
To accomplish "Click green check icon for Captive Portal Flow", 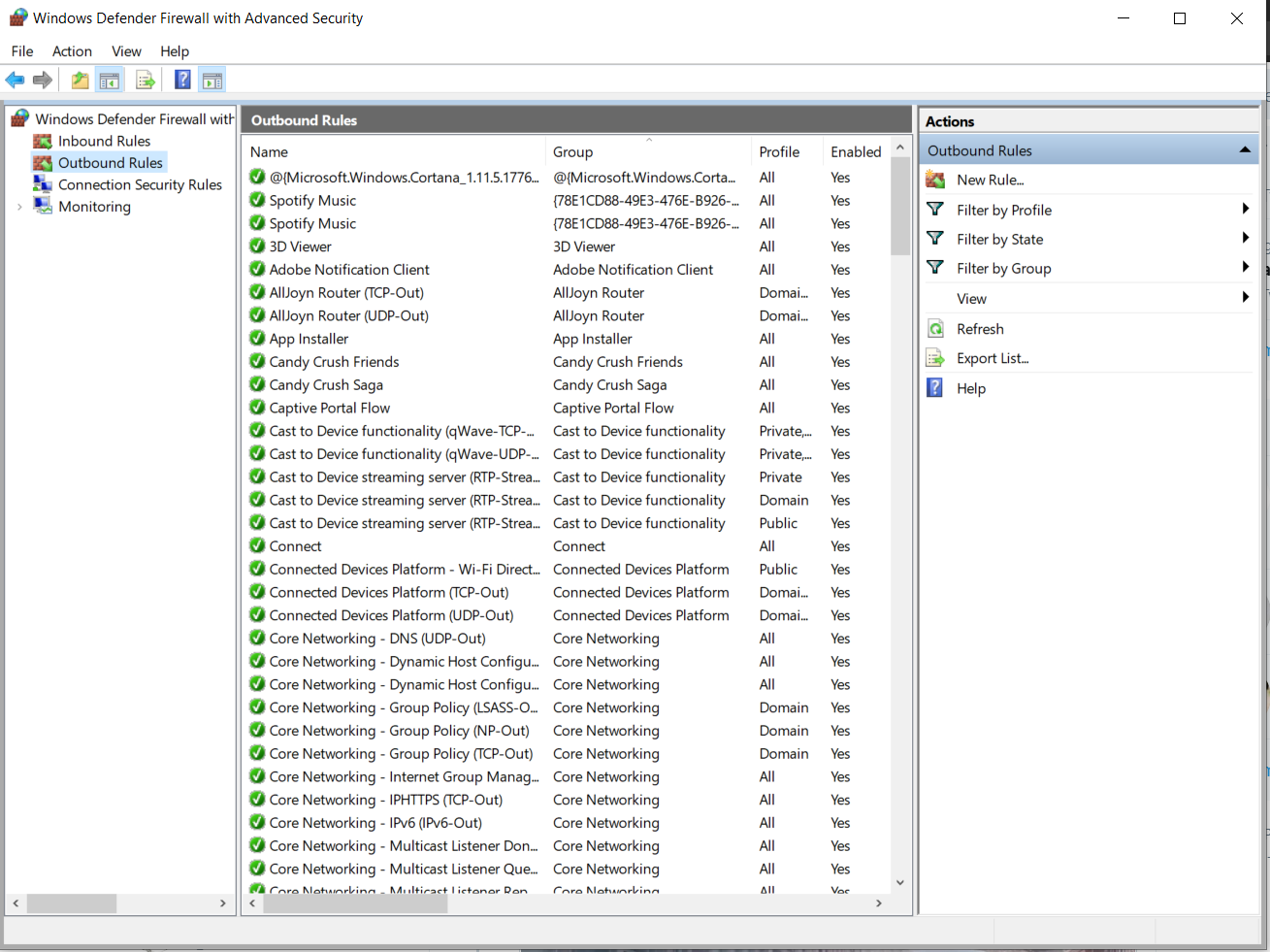I will (x=257, y=408).
